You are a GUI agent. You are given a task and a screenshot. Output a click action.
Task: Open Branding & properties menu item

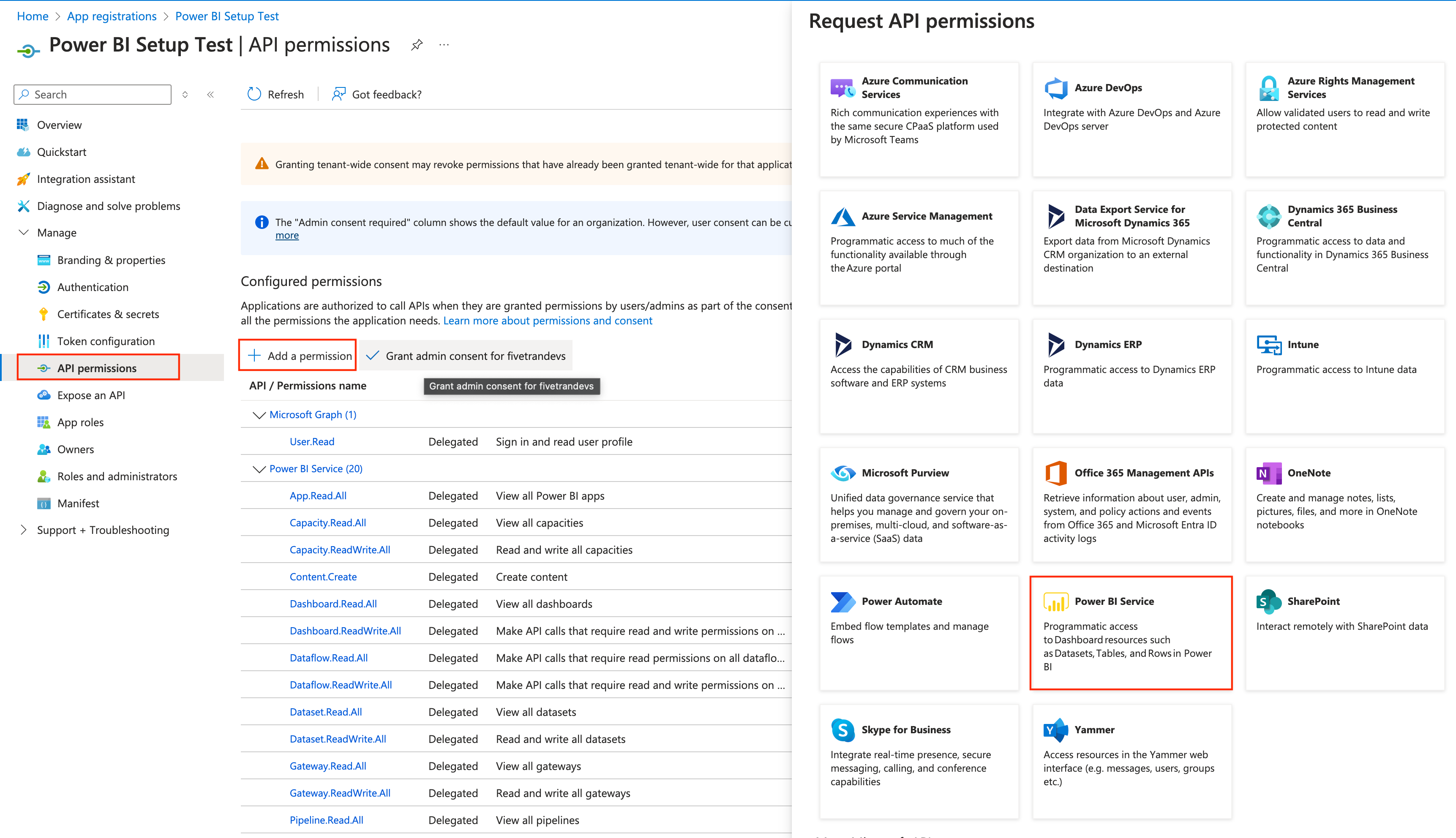[112, 260]
